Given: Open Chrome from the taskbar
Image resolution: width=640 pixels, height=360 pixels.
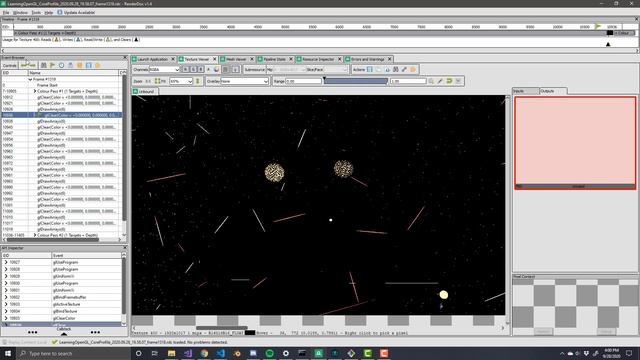Looking at the screenshot, I should [204, 353].
